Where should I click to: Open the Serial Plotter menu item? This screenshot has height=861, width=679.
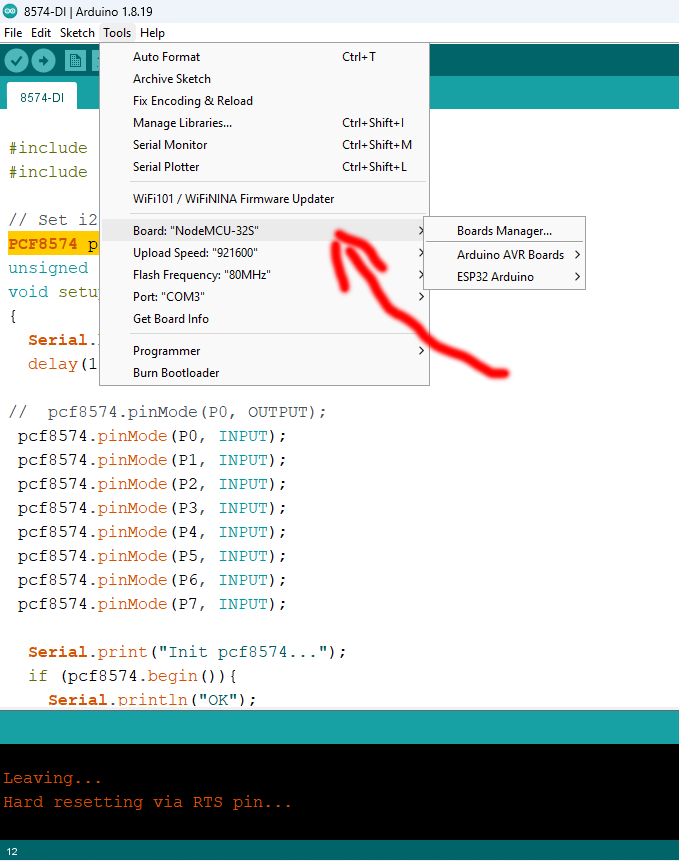[166, 167]
